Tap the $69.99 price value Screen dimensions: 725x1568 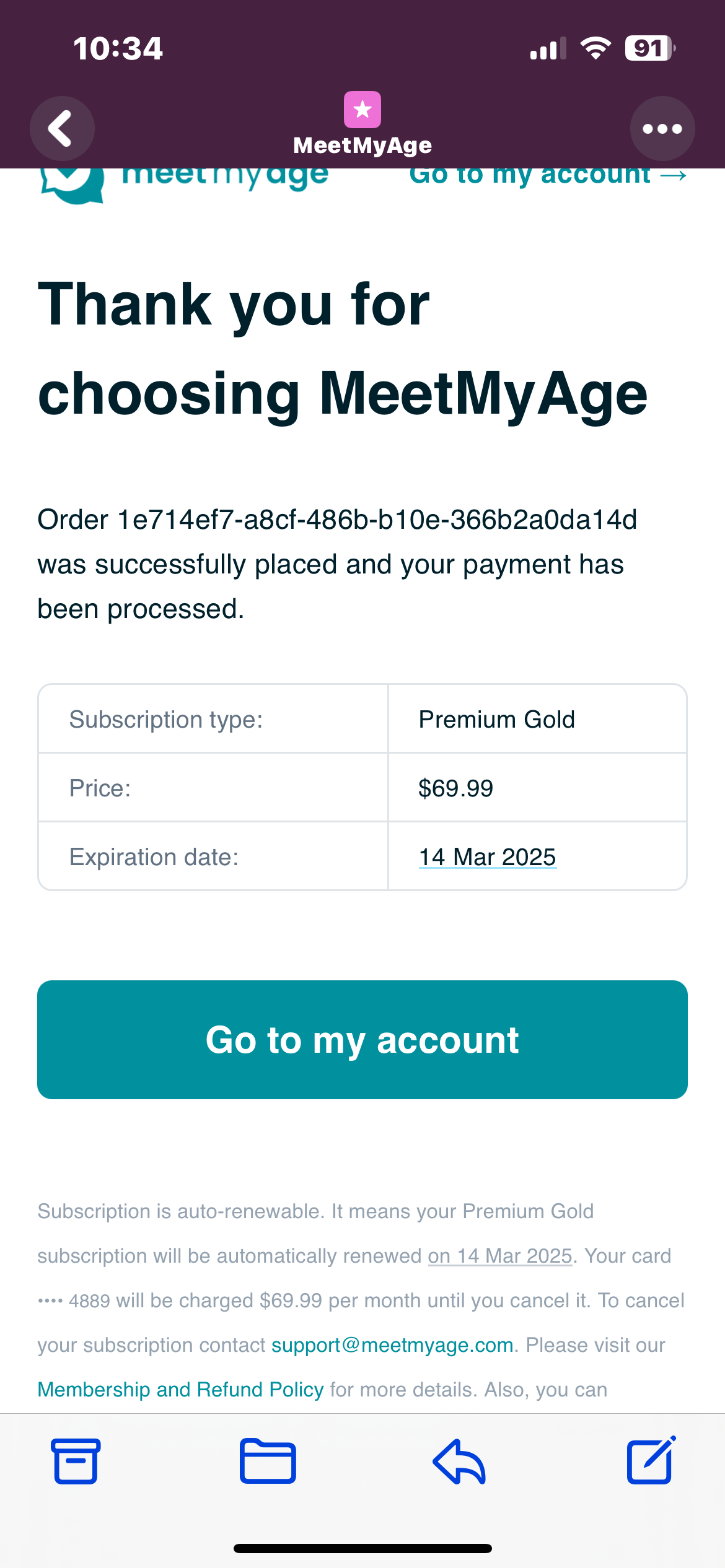click(456, 788)
